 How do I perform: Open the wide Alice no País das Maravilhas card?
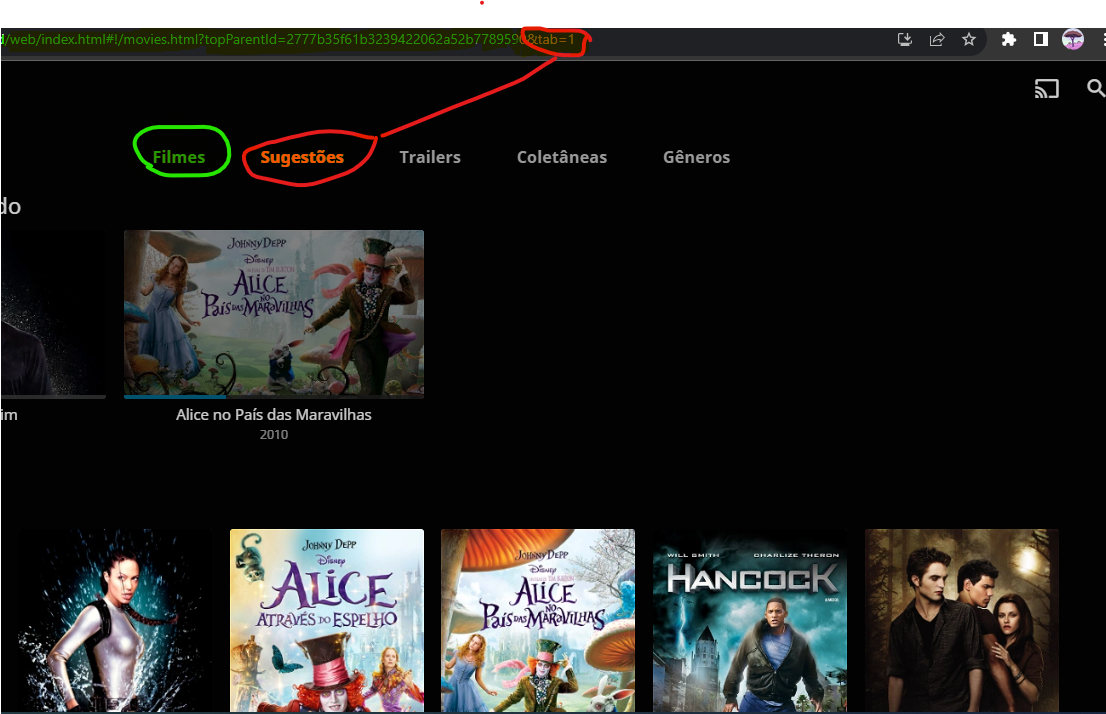click(274, 314)
